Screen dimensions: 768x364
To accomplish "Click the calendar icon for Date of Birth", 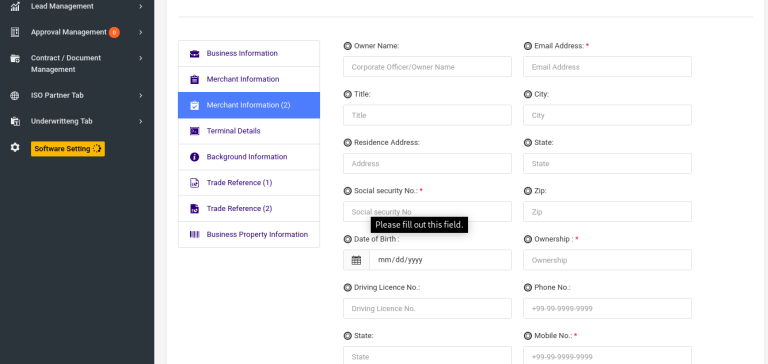I will tap(357, 260).
